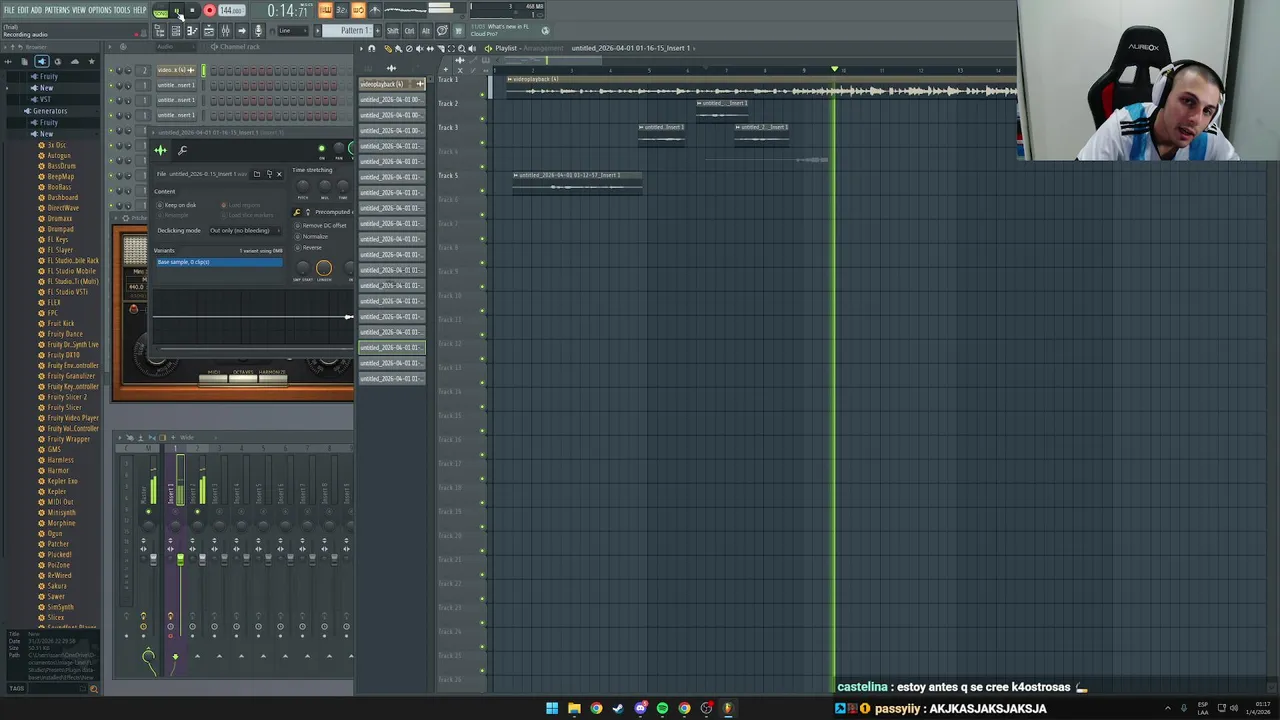The height and width of the screenshot is (720, 1280).
Task: Expand the VST folder in Browser
Action: point(45,100)
